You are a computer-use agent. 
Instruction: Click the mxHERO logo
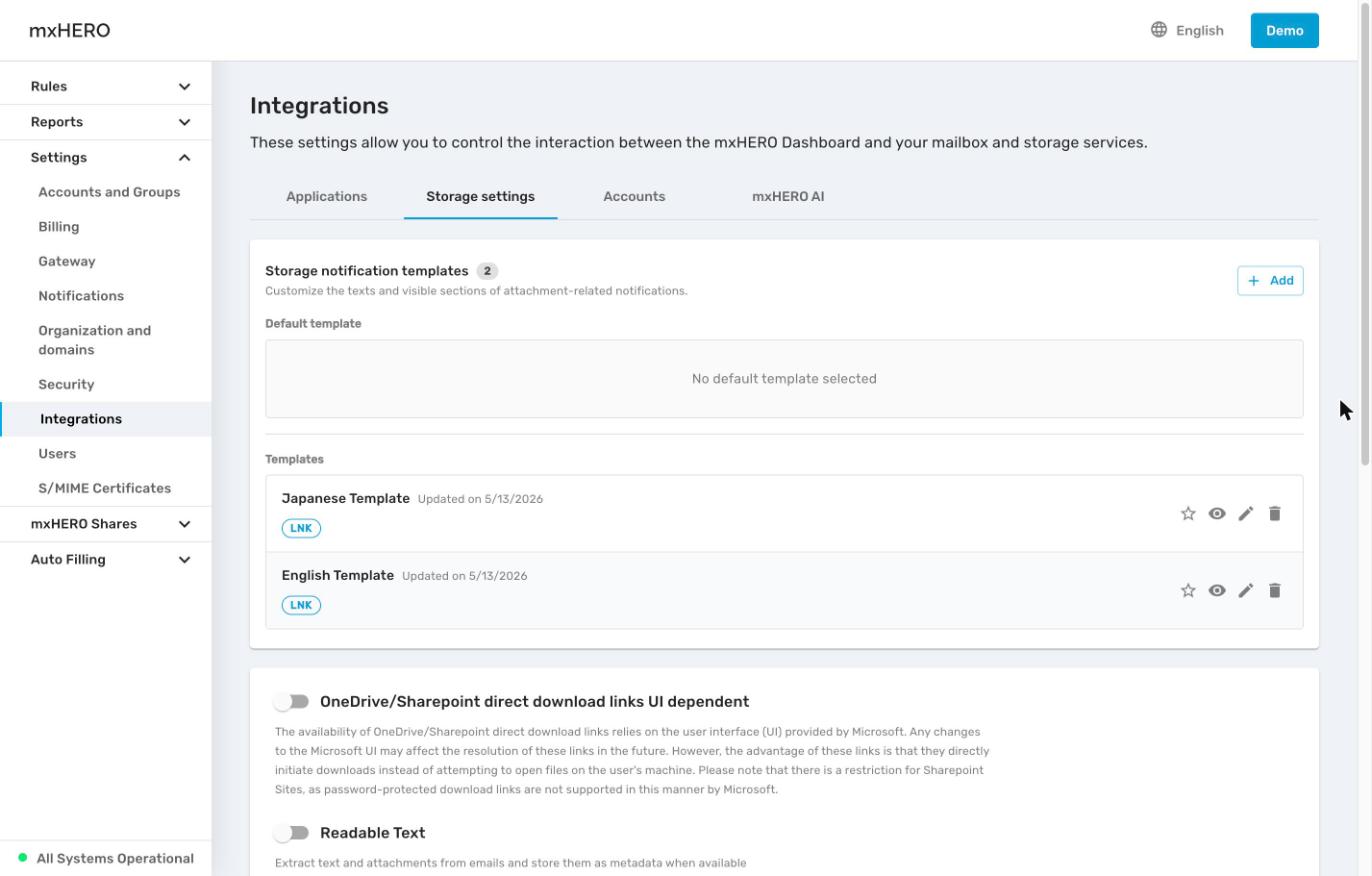click(70, 30)
